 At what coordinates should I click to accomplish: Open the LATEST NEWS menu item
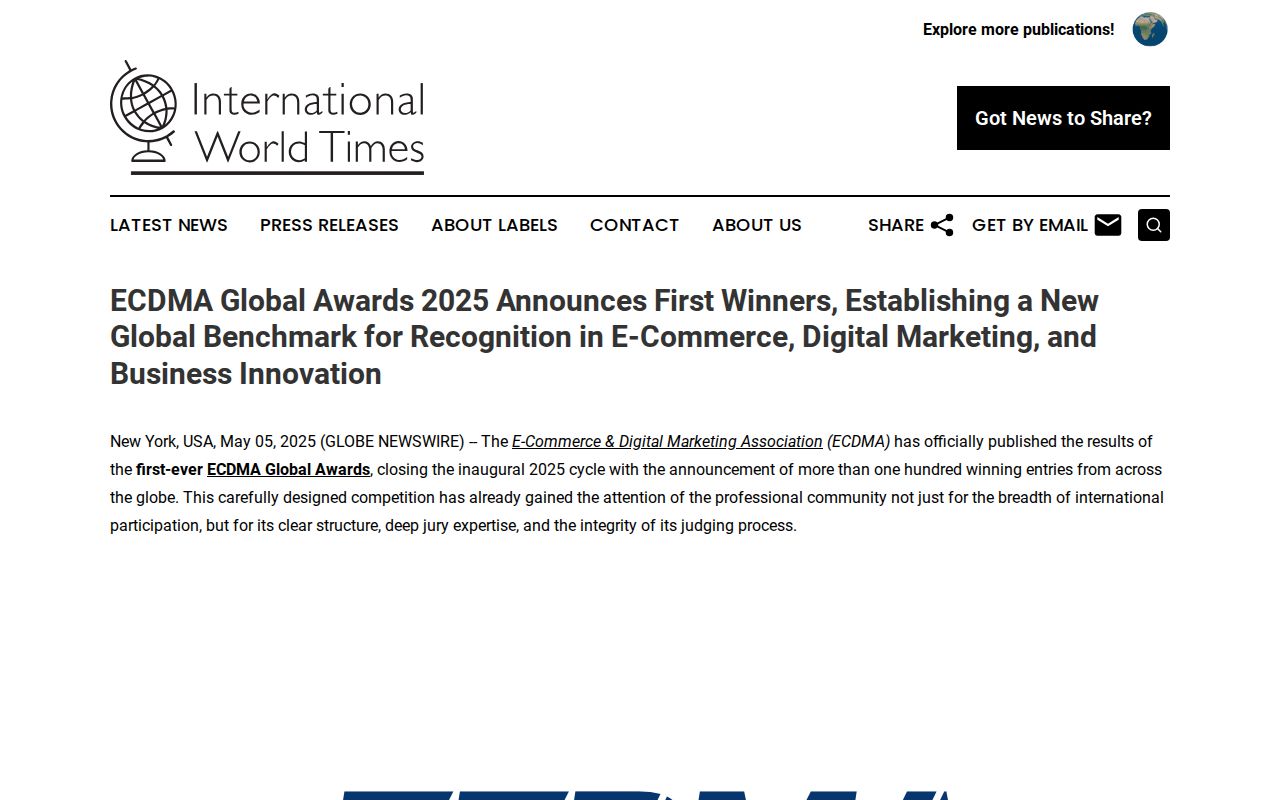click(168, 225)
